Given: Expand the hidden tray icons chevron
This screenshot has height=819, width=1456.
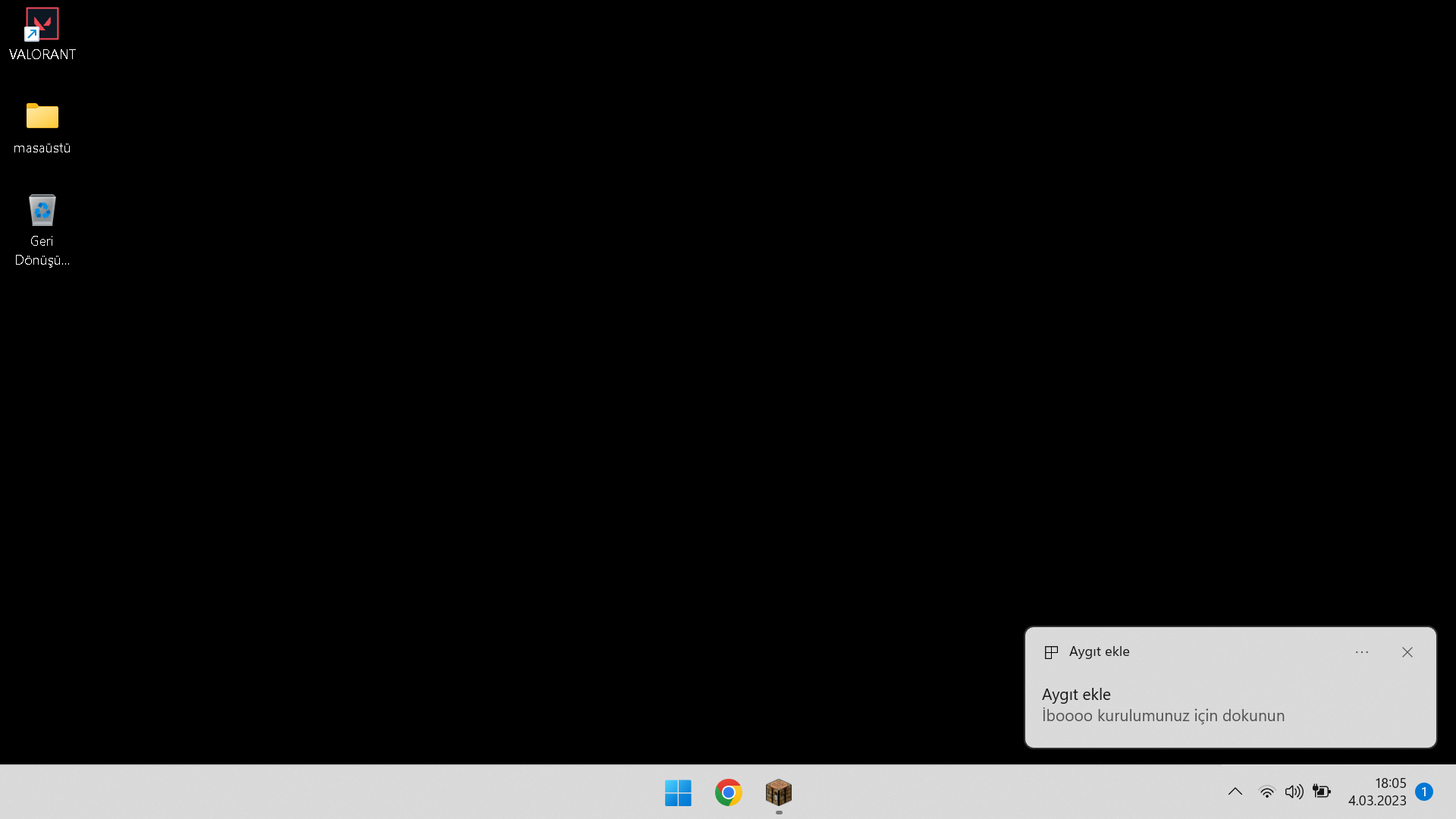Looking at the screenshot, I should click(1235, 792).
